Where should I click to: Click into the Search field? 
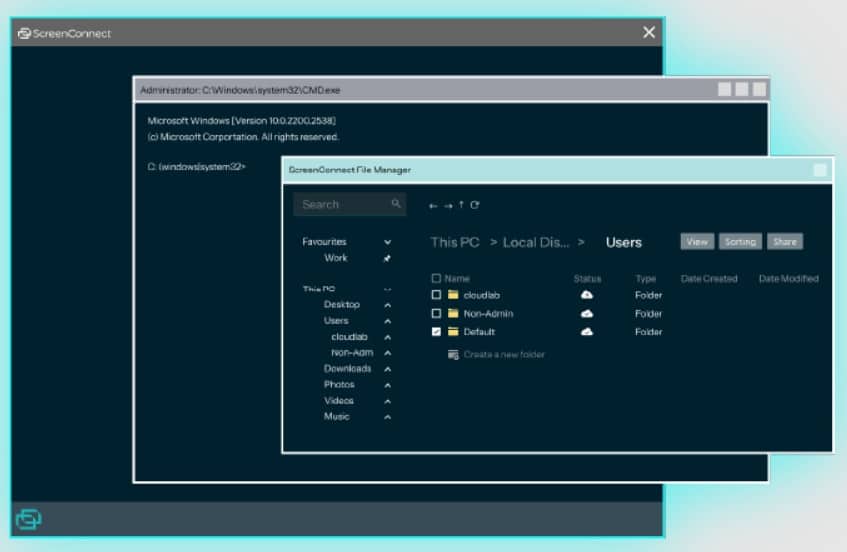tap(349, 204)
